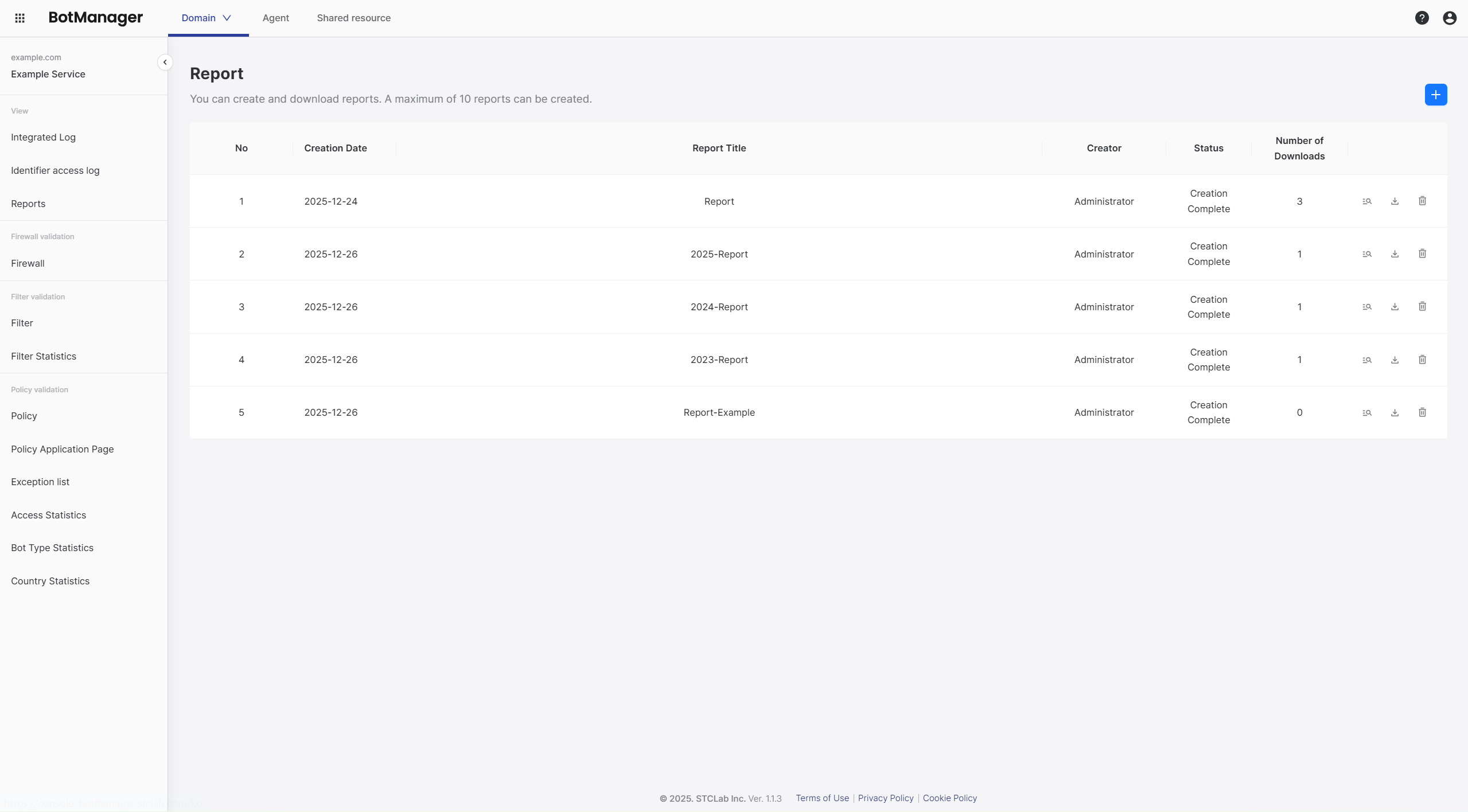View details of the 2025-Report
The image size is (1468, 812).
(1367, 254)
